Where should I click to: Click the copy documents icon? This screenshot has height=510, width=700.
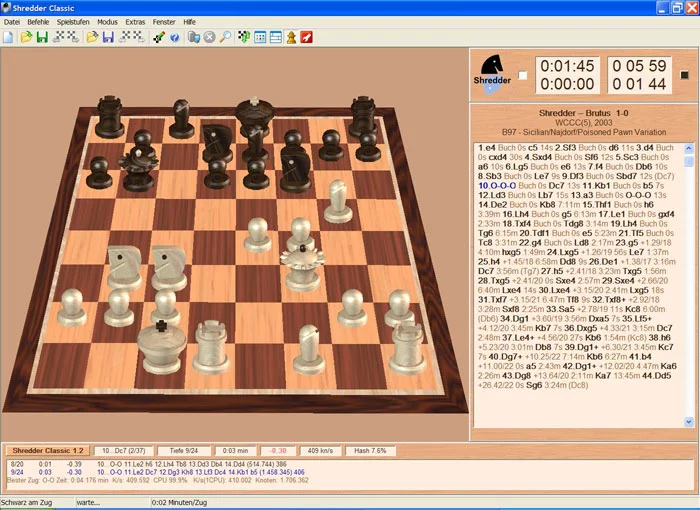click(x=194, y=37)
